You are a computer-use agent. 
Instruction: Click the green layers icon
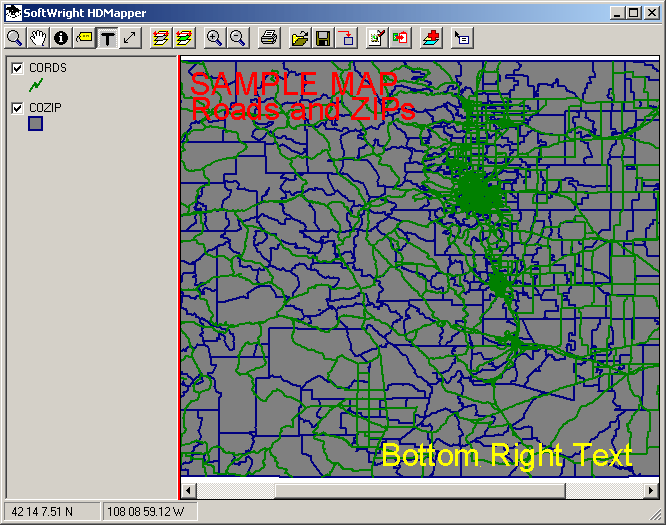click(x=184, y=38)
